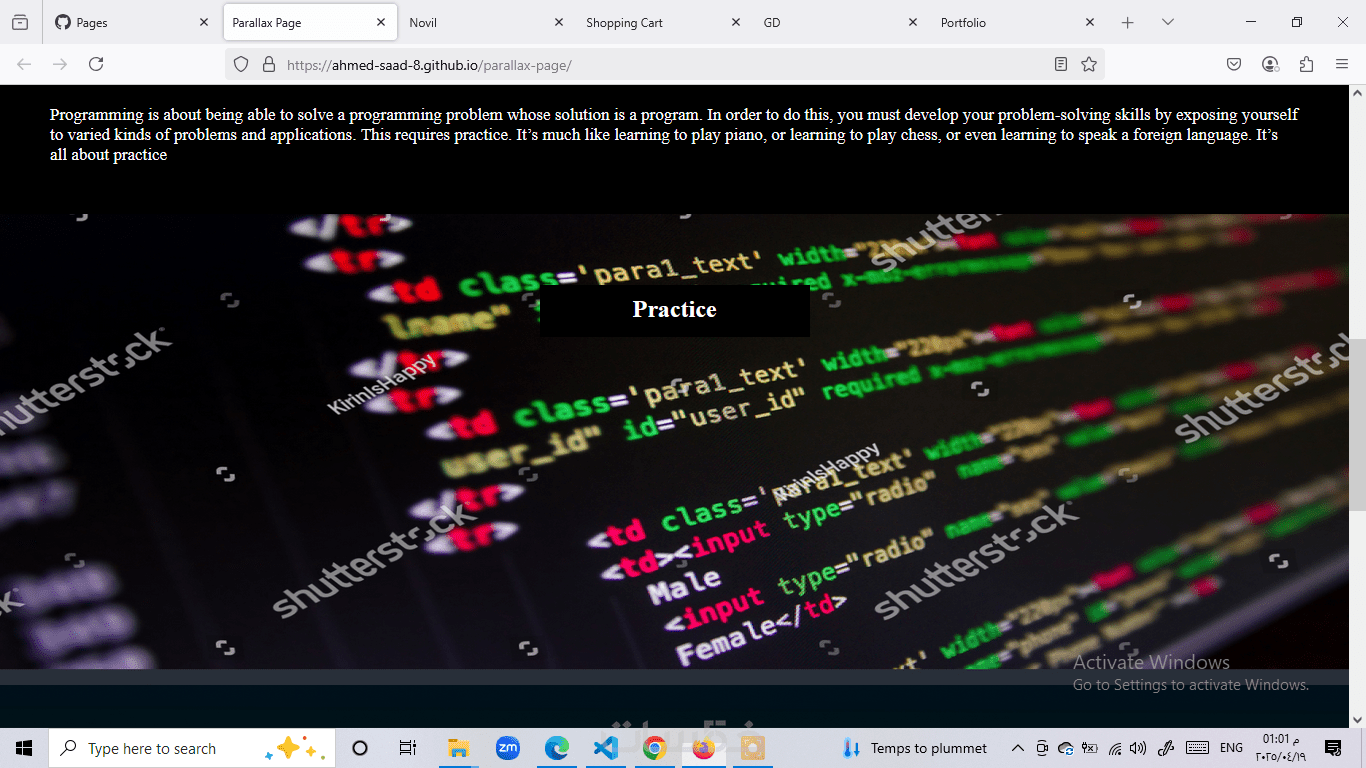Go back to previous page
Screen dimensions: 1366x768
(x=24, y=64)
